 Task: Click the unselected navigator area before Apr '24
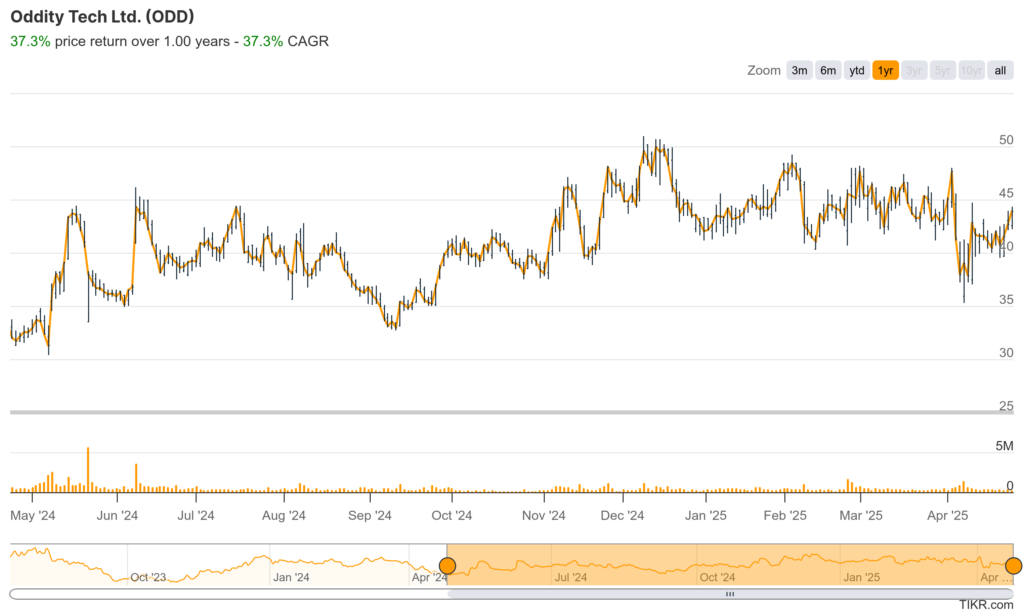(x=229, y=564)
